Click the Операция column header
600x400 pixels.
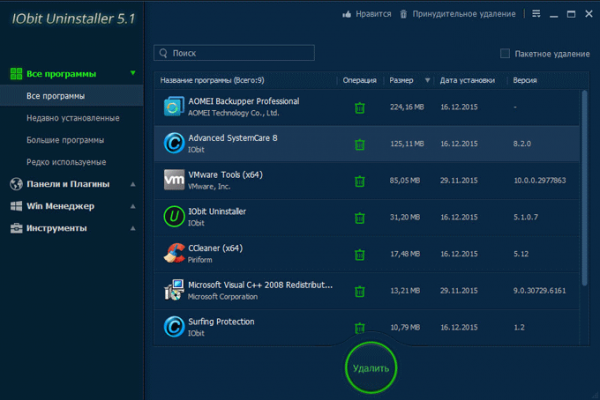pyautogui.click(x=359, y=80)
